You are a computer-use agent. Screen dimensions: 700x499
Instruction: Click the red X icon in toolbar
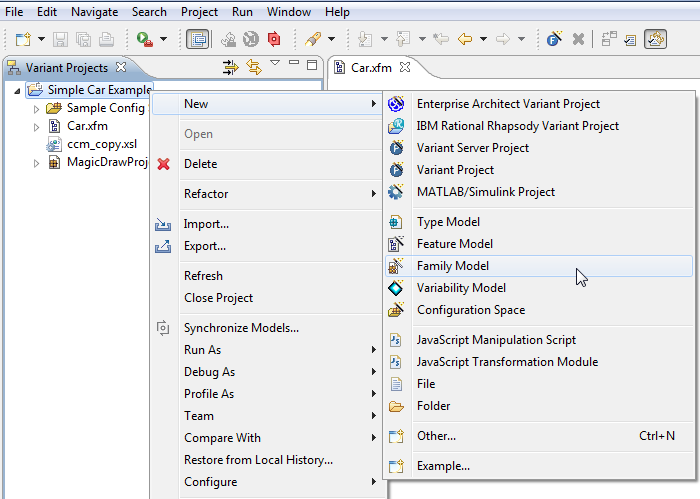click(578, 39)
